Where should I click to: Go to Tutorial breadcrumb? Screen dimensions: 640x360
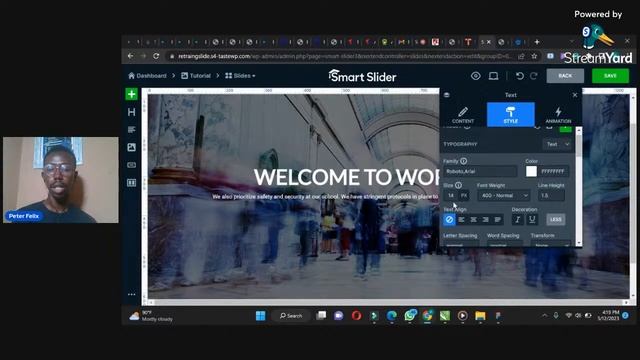pos(196,76)
